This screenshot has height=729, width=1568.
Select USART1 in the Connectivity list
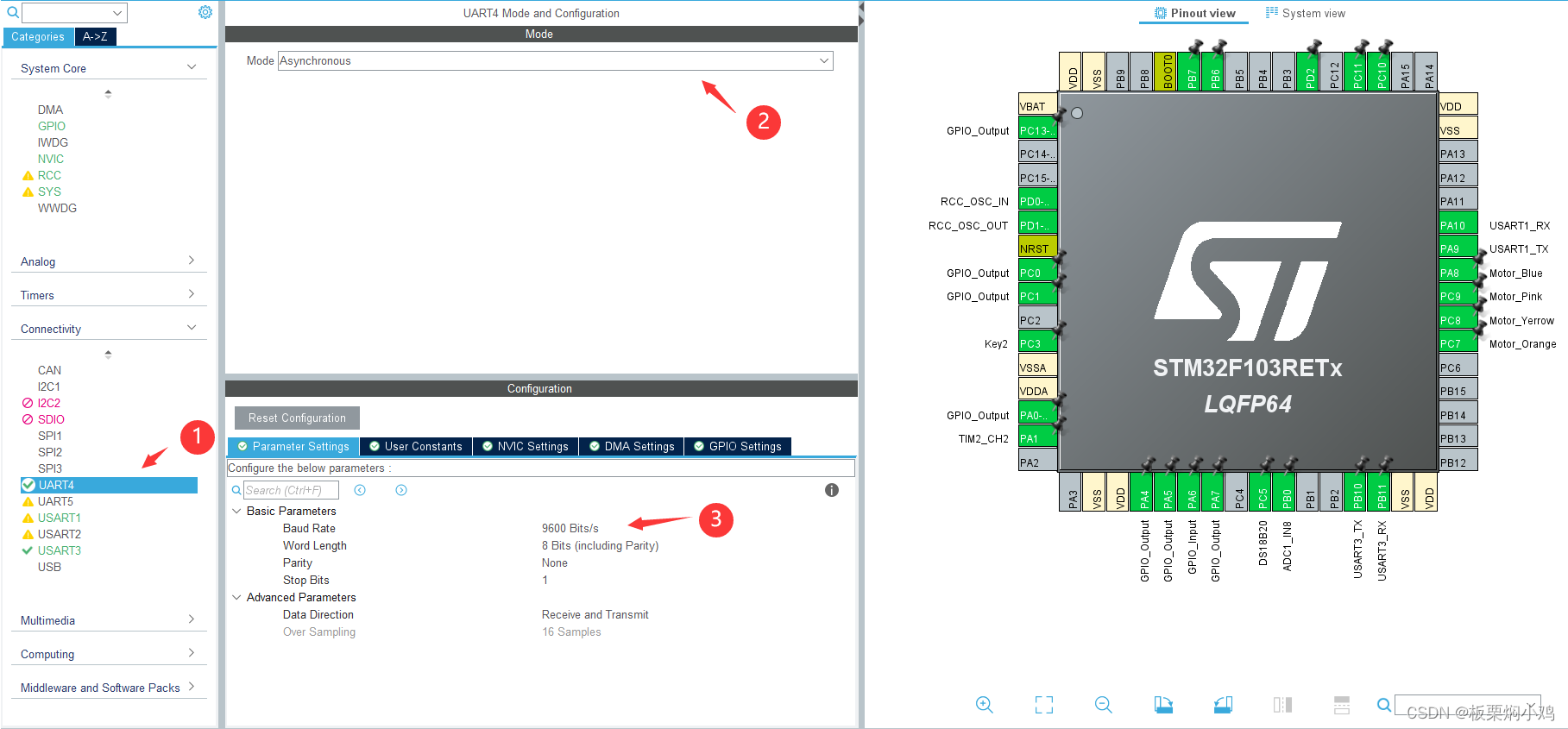point(59,518)
